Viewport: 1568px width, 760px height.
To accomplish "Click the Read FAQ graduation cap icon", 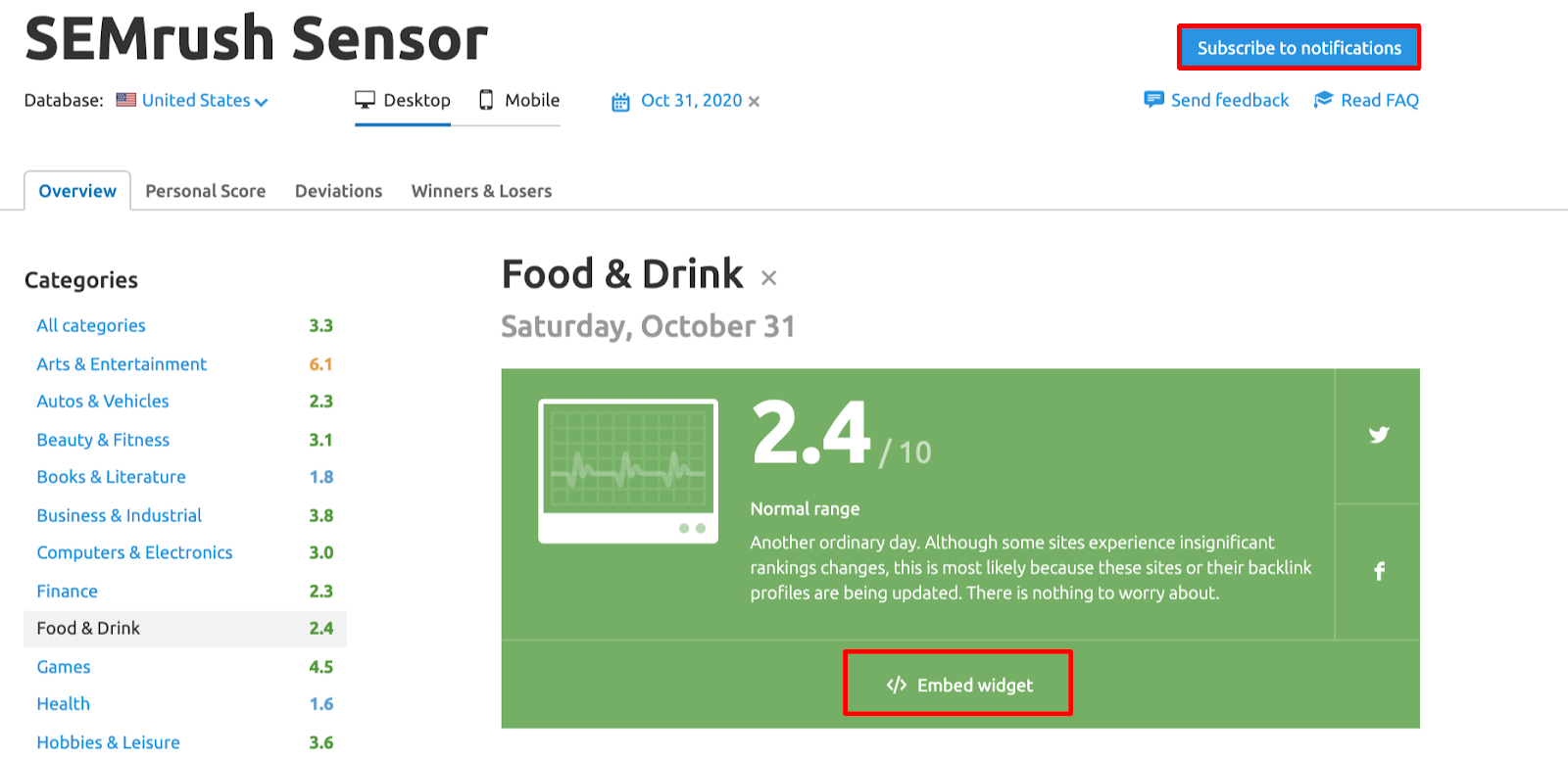I will coord(1323,99).
